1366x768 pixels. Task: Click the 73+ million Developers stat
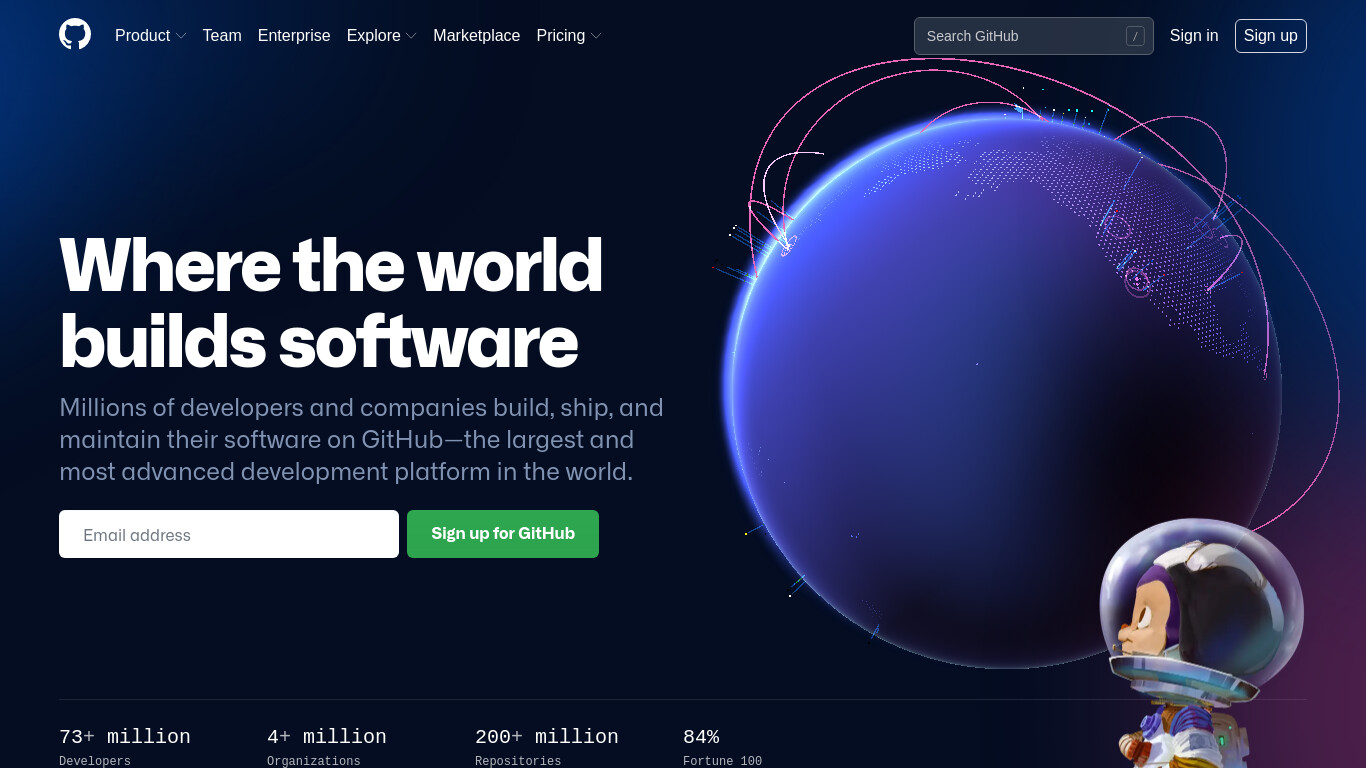click(125, 747)
